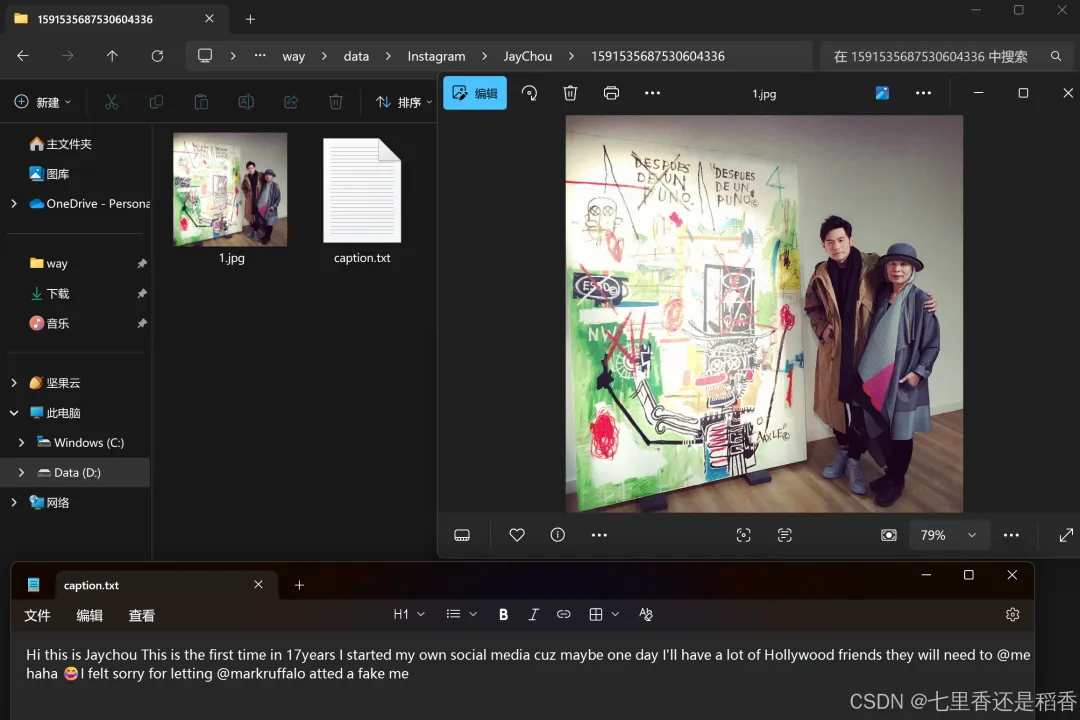This screenshot has height=720, width=1080.
Task: Expand hidden breadcrumb path ellipsis
Action: pos(260,56)
